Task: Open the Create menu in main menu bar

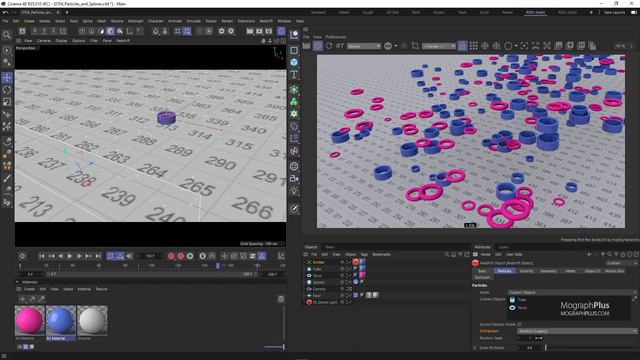Action: click(29, 21)
